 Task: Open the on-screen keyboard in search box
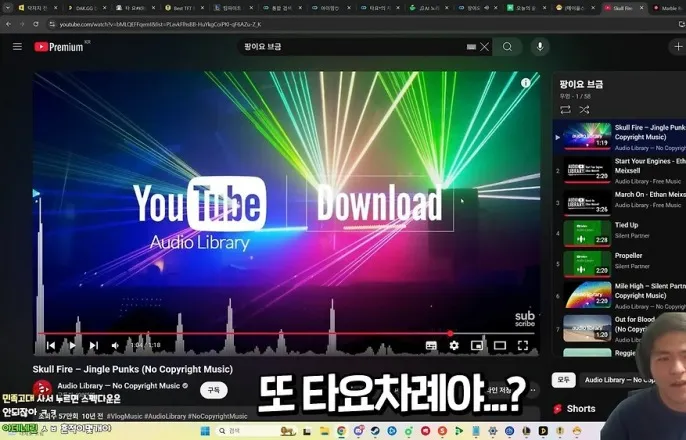(471, 47)
